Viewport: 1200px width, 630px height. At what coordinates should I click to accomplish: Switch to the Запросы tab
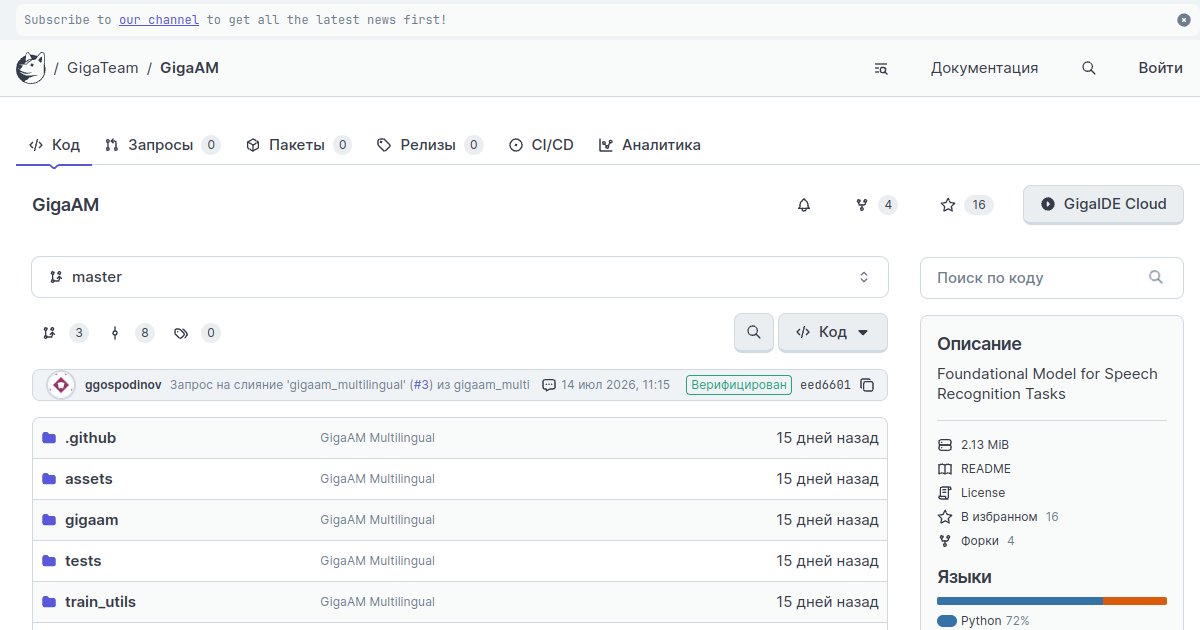[162, 145]
